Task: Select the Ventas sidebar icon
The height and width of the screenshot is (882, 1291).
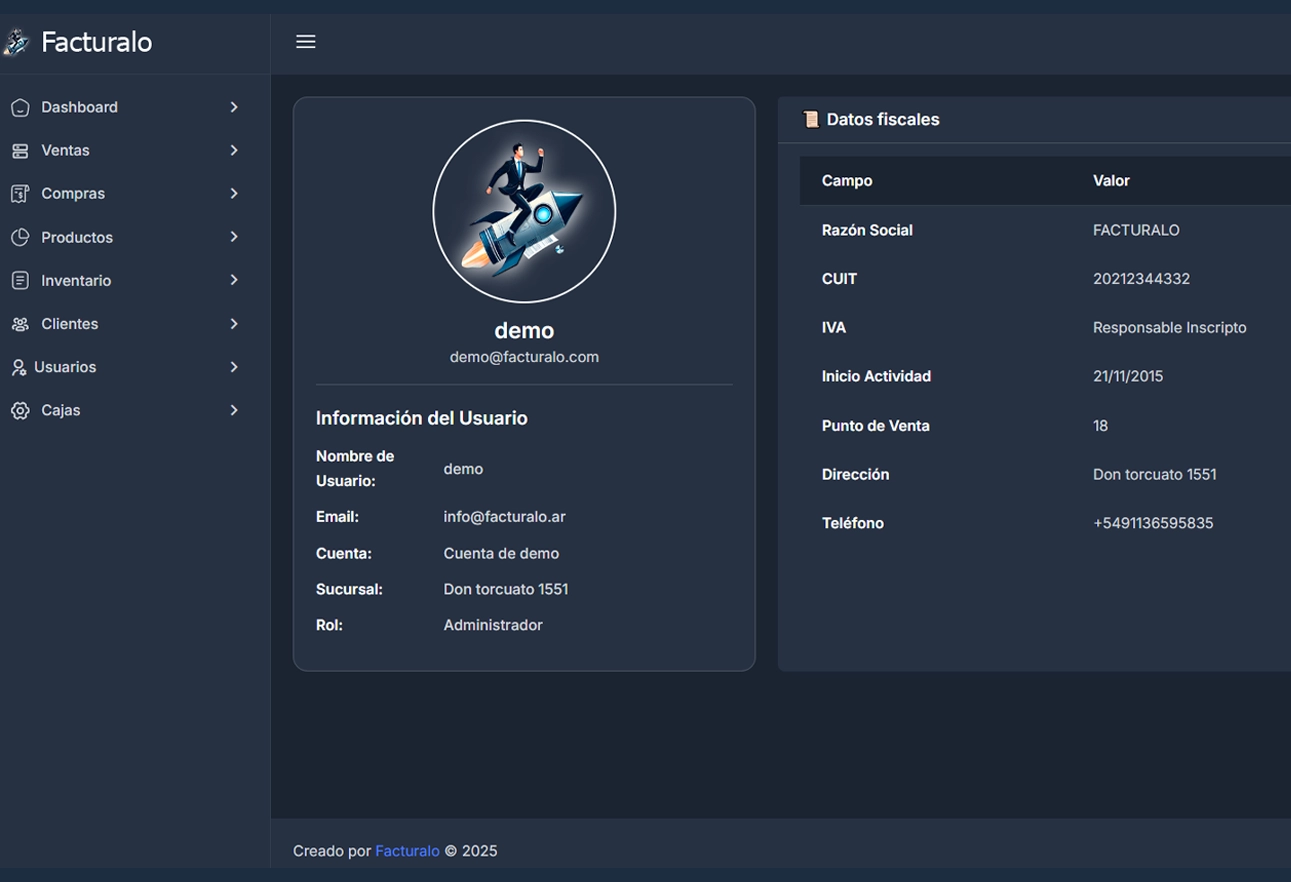Action: coord(21,150)
